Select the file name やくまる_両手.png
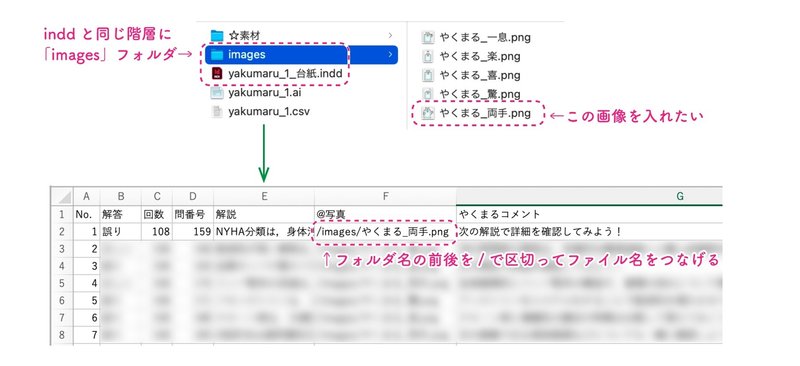The width and height of the screenshot is (800, 366). point(485,113)
